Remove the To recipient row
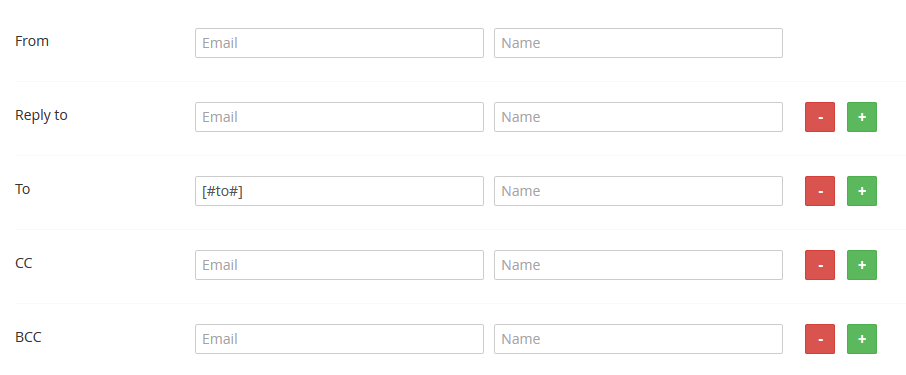 pyautogui.click(x=819, y=191)
